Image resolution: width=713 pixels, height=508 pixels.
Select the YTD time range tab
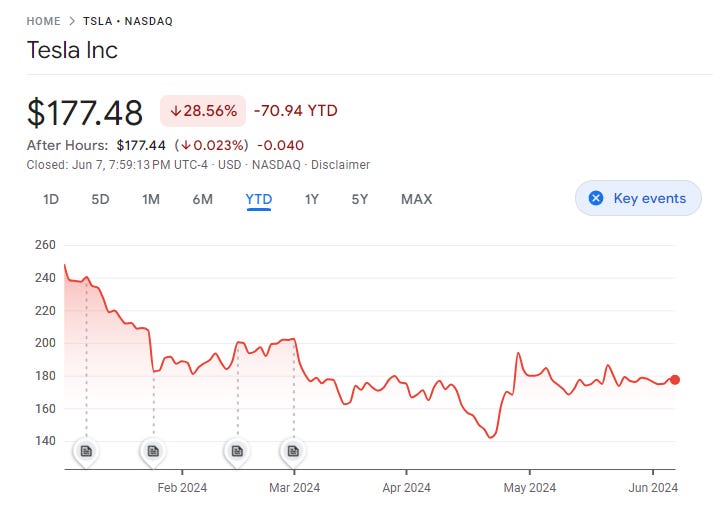(x=259, y=199)
